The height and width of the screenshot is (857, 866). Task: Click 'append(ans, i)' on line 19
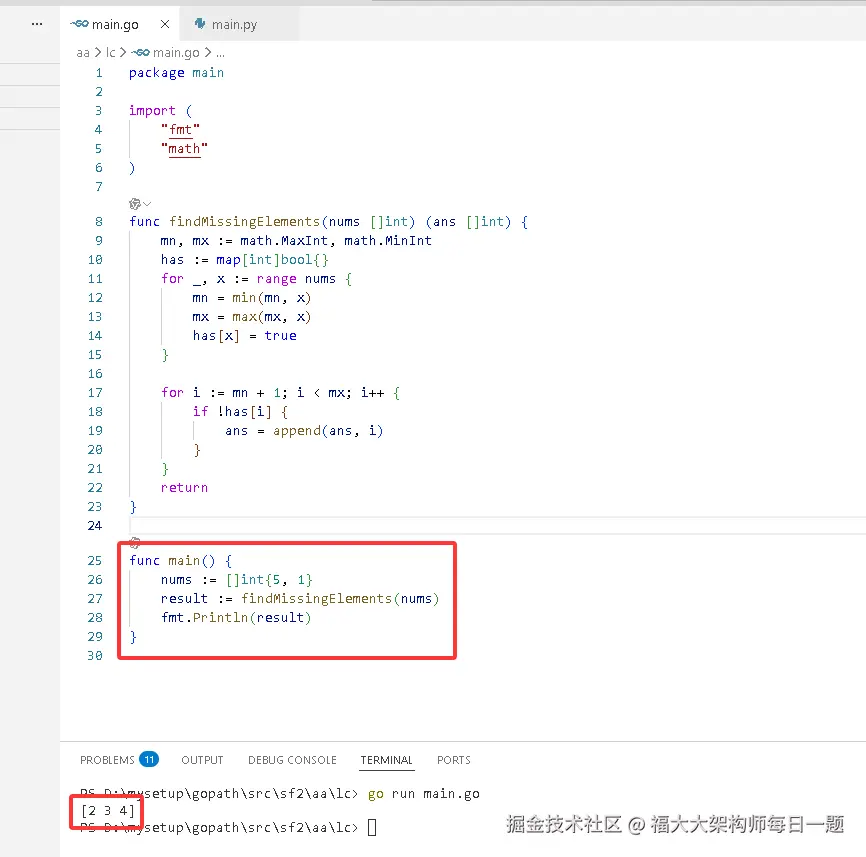[328, 431]
